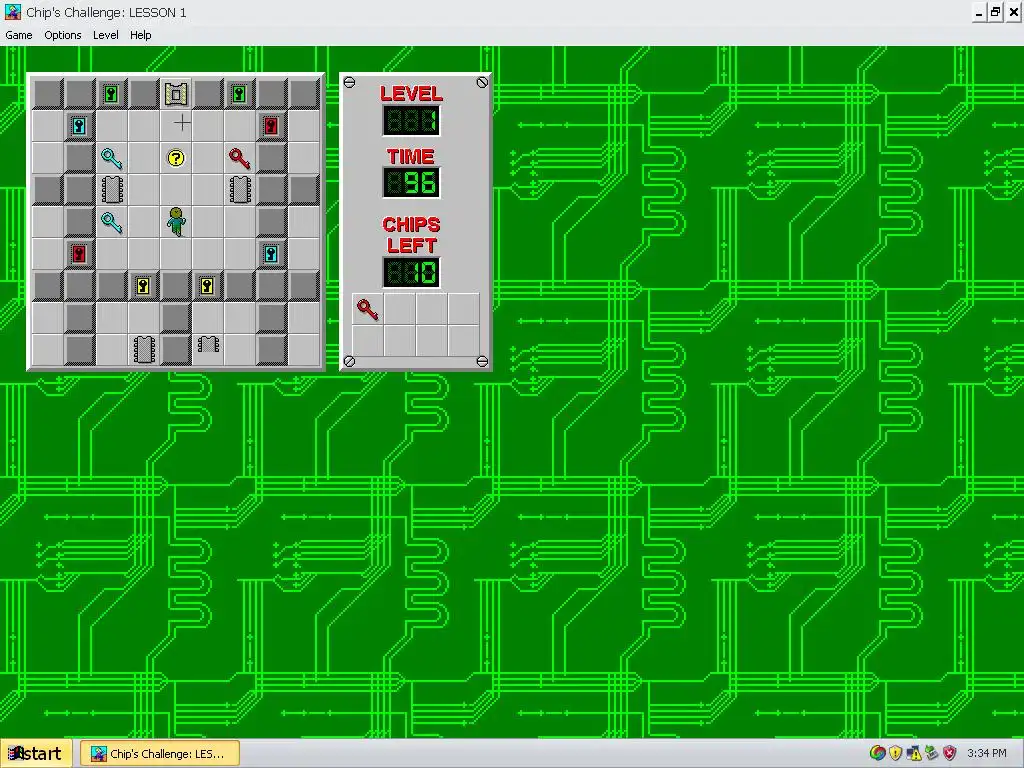Click the computer chip below the right yellow door

point(208,344)
